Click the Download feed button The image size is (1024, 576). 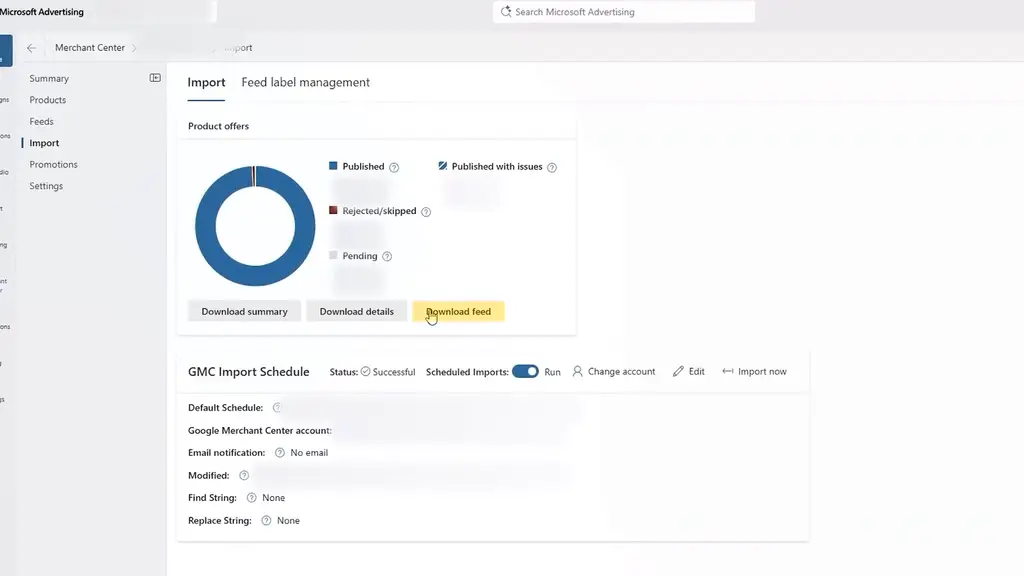(458, 312)
